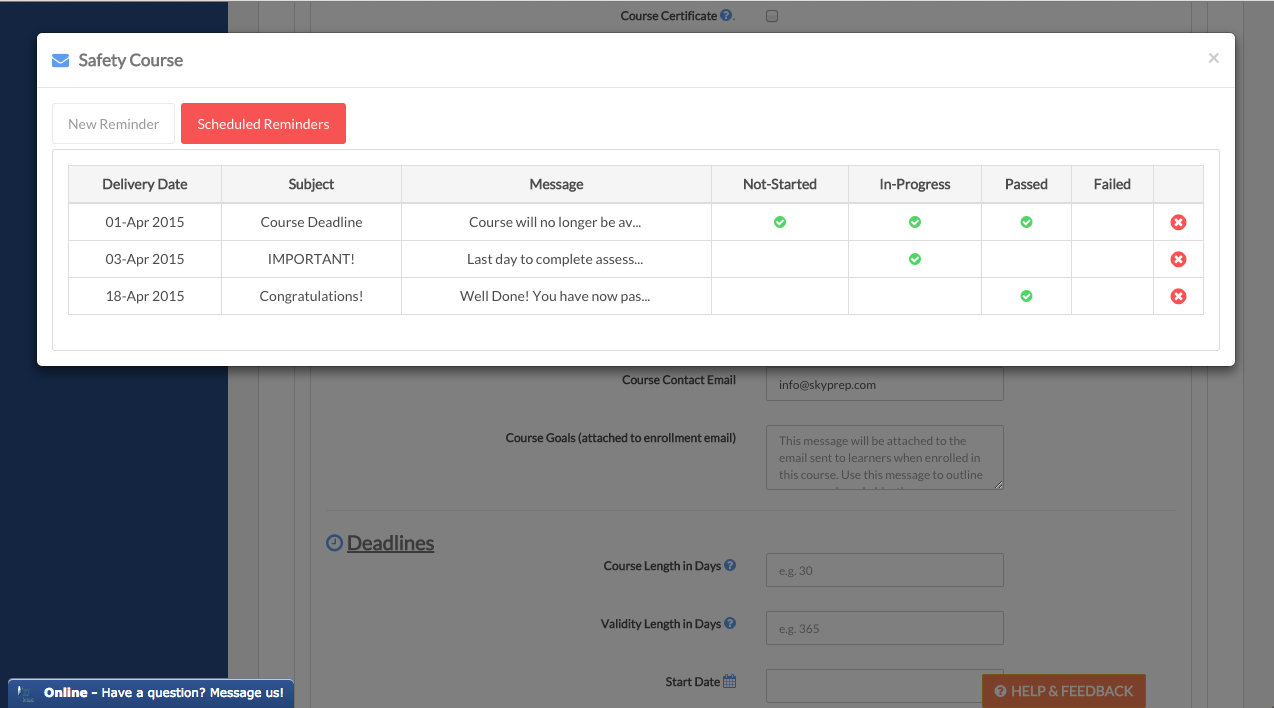Viewport: 1274px width, 708px height.
Task: Click the Course Certificate help icon
Action: click(x=726, y=16)
